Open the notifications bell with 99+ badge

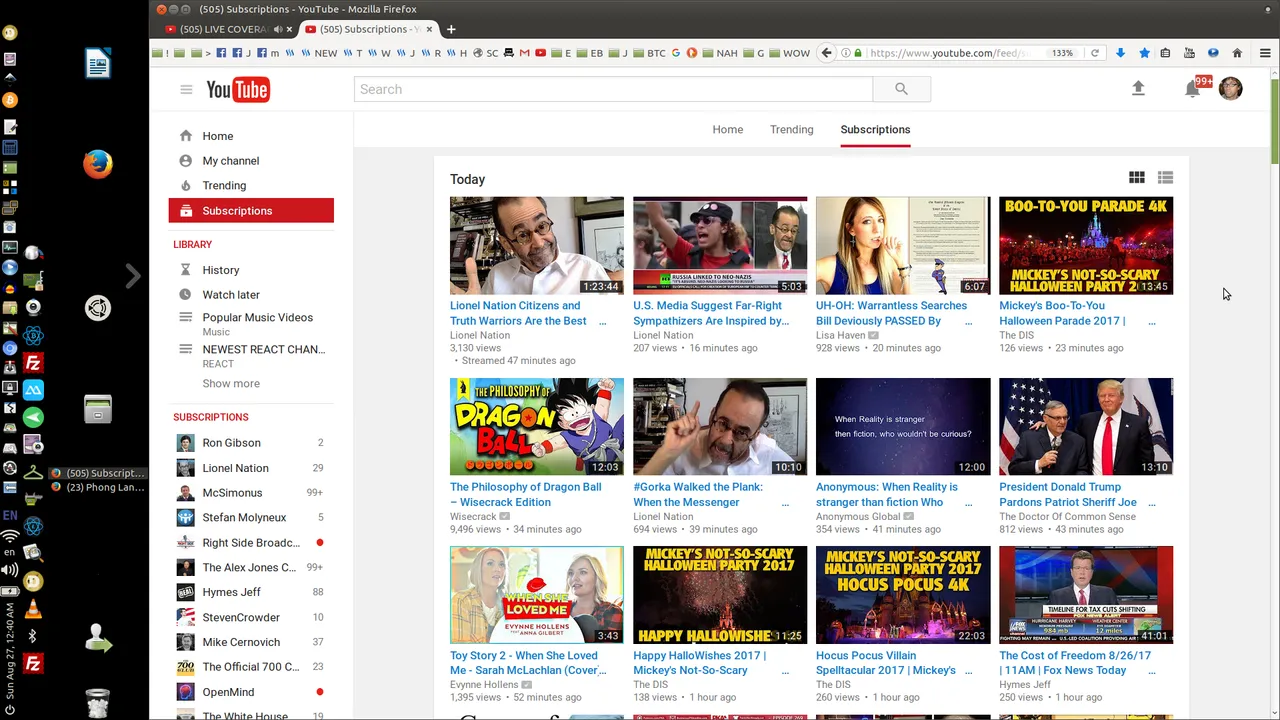point(1192,89)
